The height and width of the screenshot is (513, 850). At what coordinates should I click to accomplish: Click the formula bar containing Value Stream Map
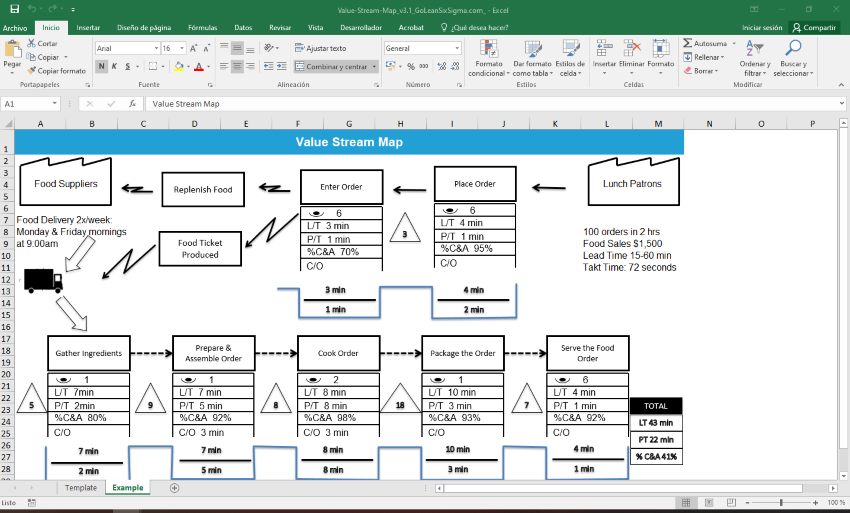[491, 104]
